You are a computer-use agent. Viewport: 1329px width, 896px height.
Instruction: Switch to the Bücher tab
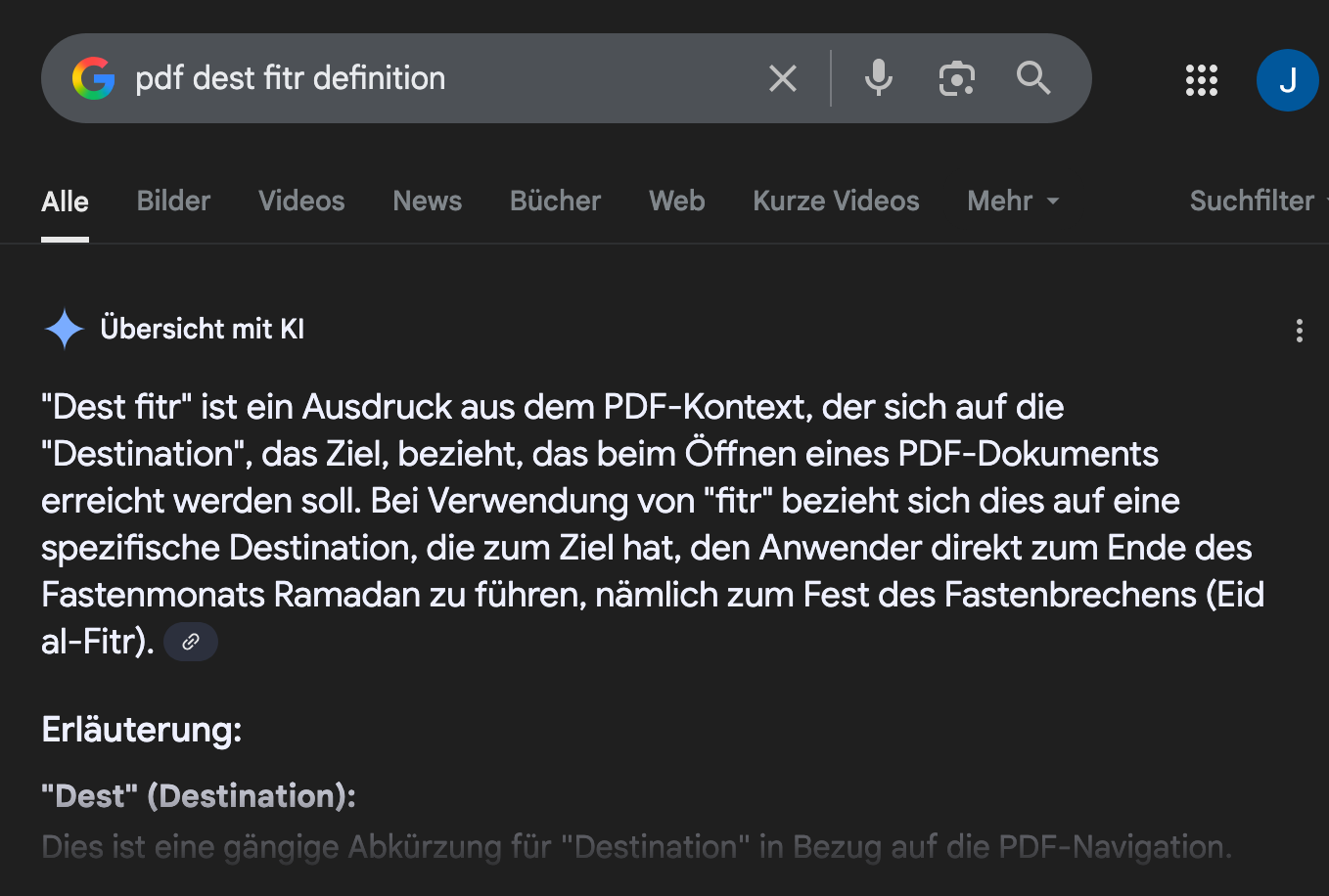(x=555, y=201)
